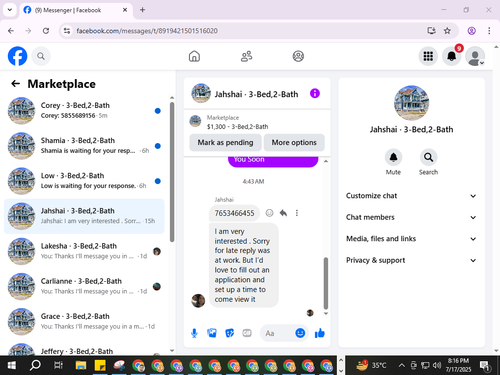Mute the Jahshai conversation
The width and height of the screenshot is (500, 375).
[393, 157]
